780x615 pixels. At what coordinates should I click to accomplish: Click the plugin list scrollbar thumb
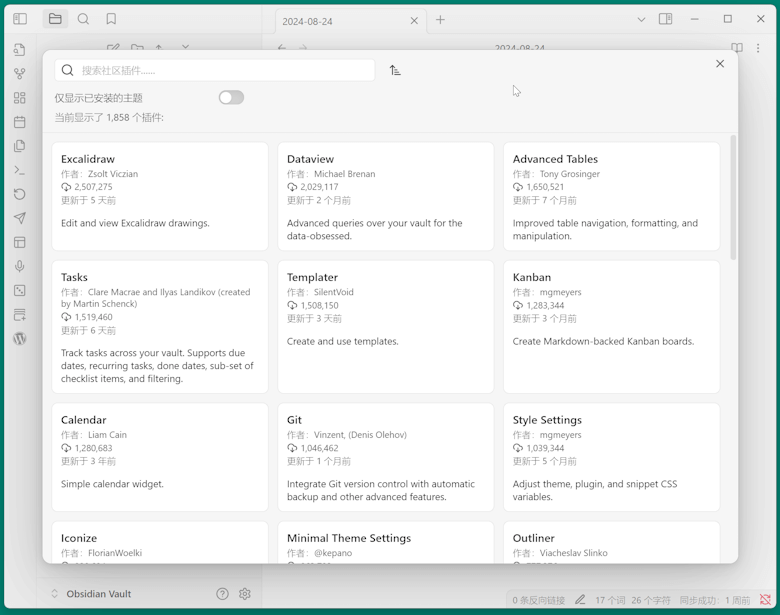733,197
